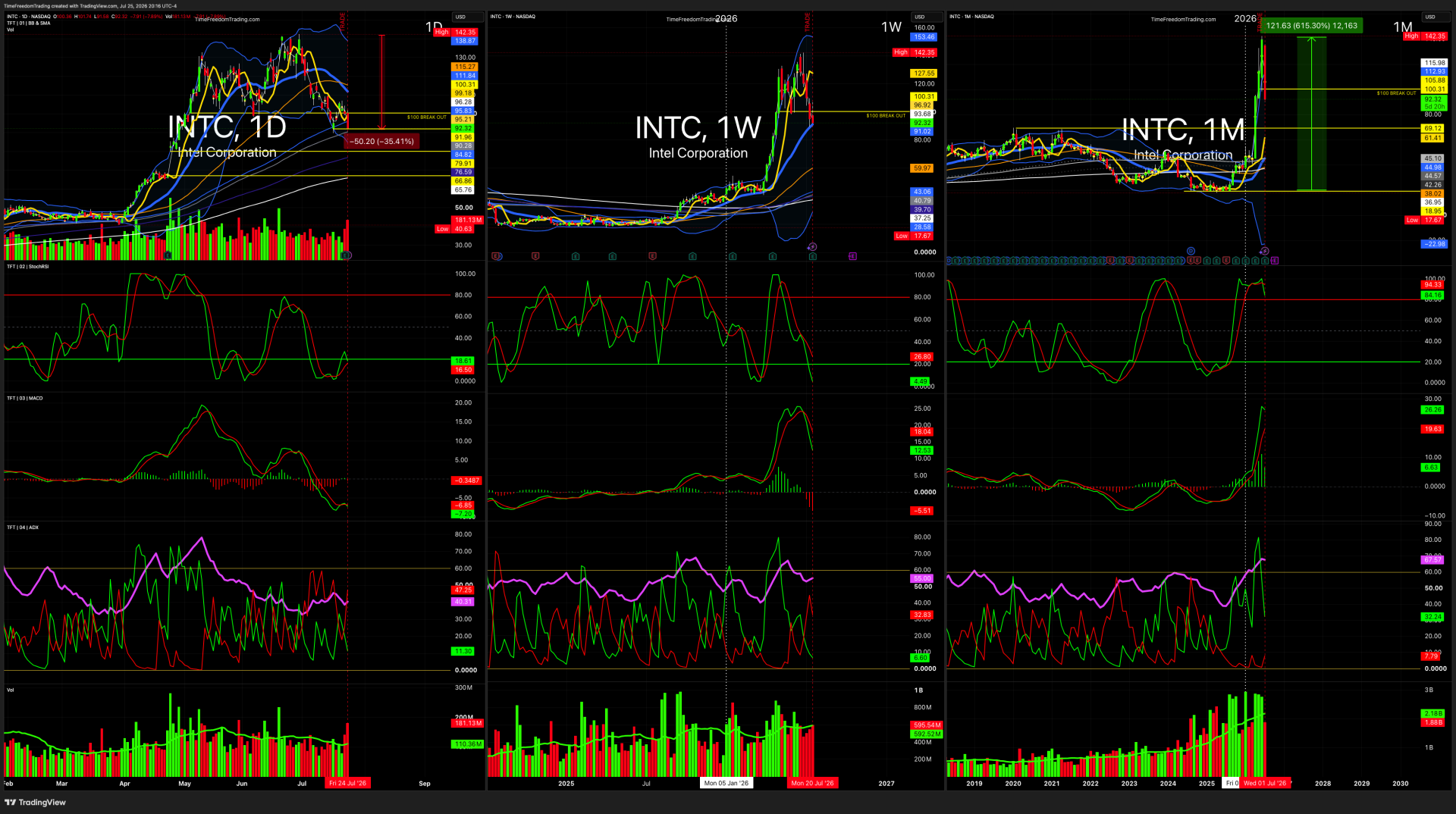Click the 'Fri 24 Jul '26' date label
1456x814 pixels.
348,784
